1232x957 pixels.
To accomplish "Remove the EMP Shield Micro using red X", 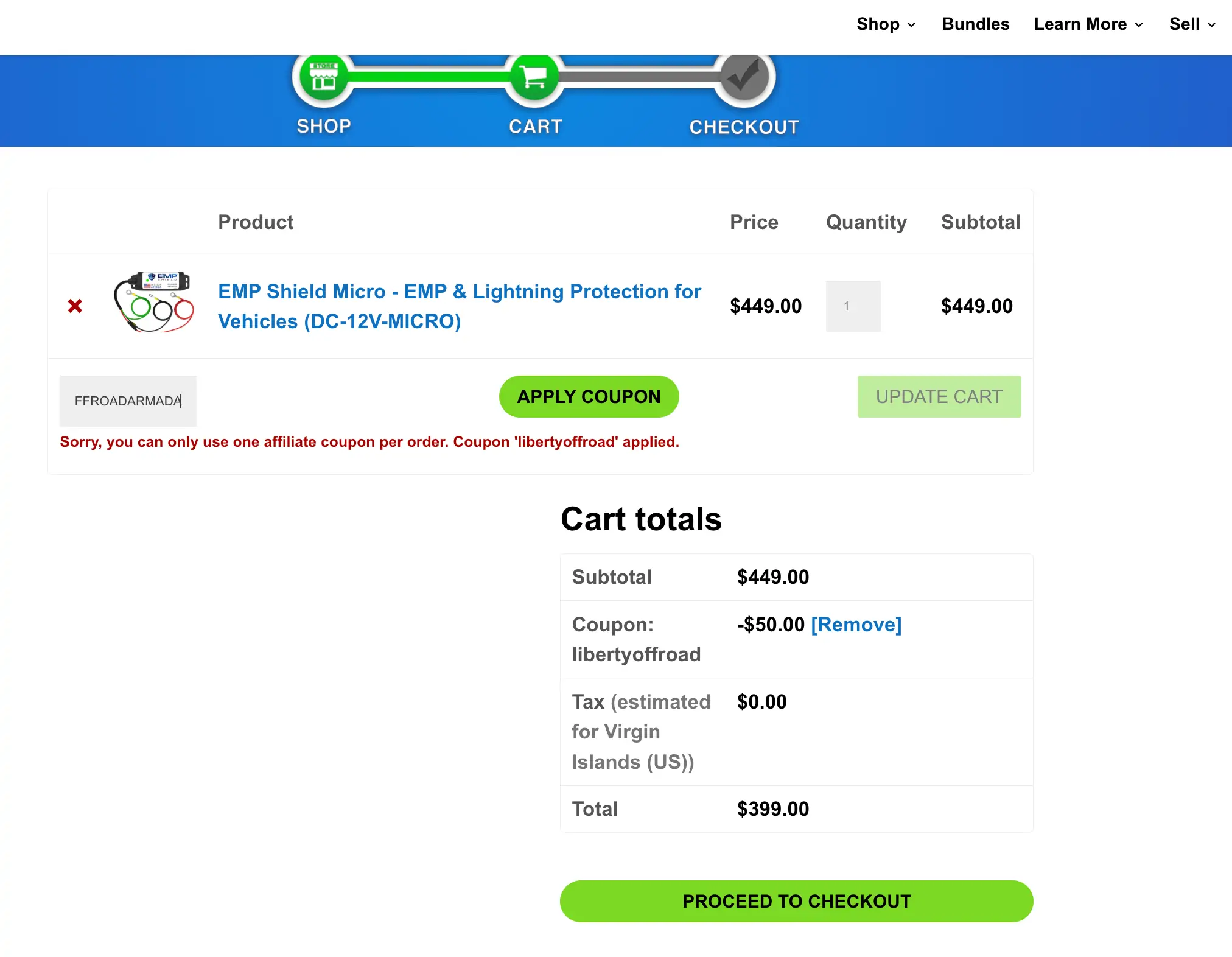I will pyautogui.click(x=75, y=306).
